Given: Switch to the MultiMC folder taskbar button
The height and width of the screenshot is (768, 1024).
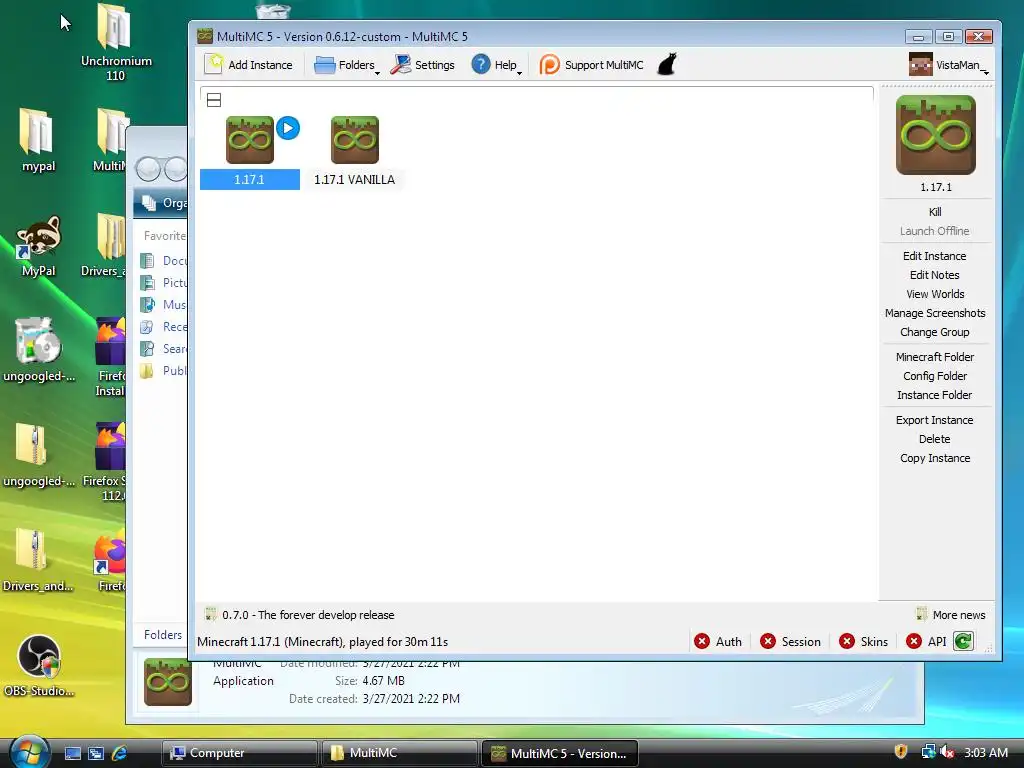Looking at the screenshot, I should [399, 753].
